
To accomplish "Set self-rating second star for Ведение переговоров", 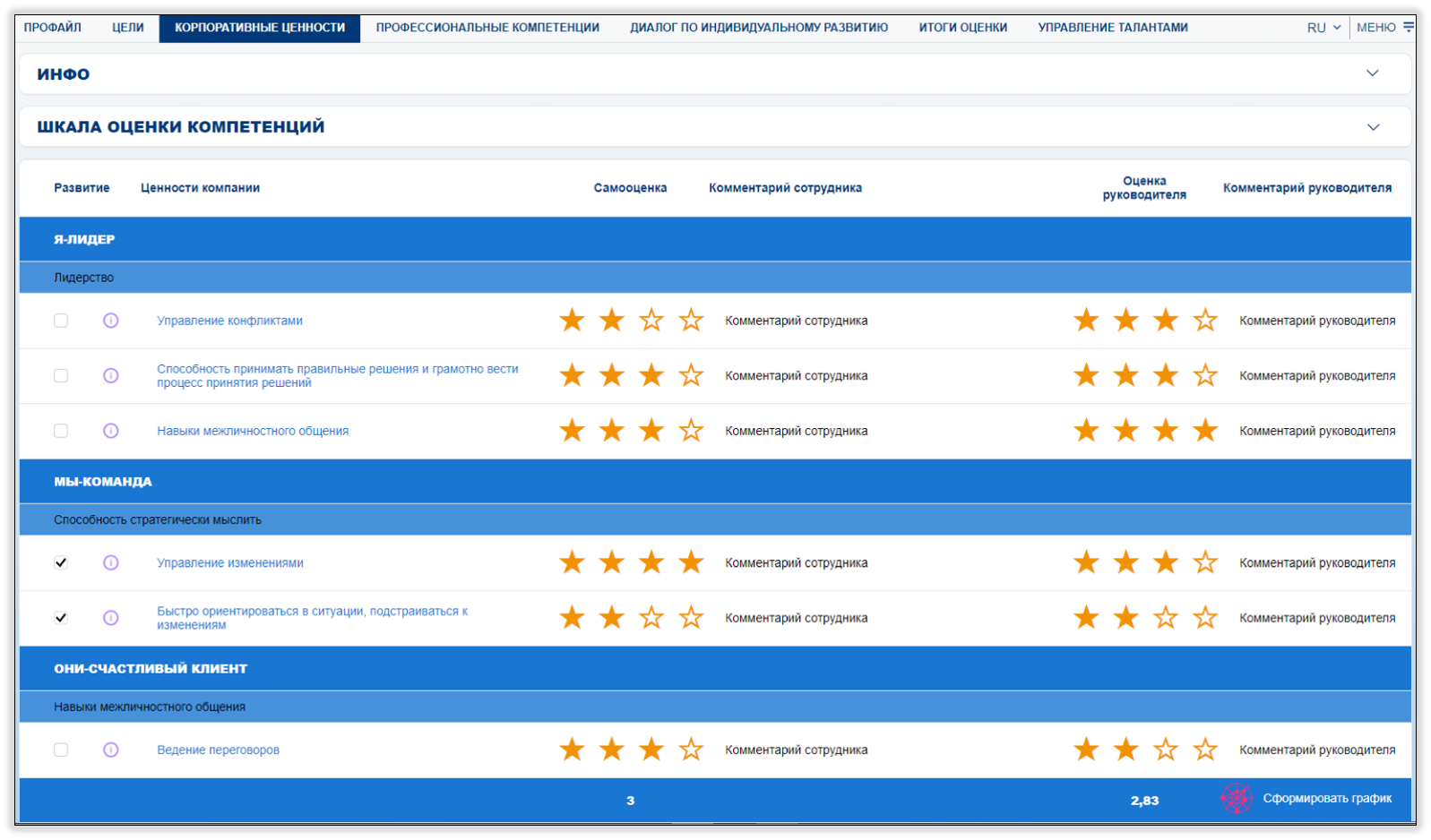I will point(612,749).
